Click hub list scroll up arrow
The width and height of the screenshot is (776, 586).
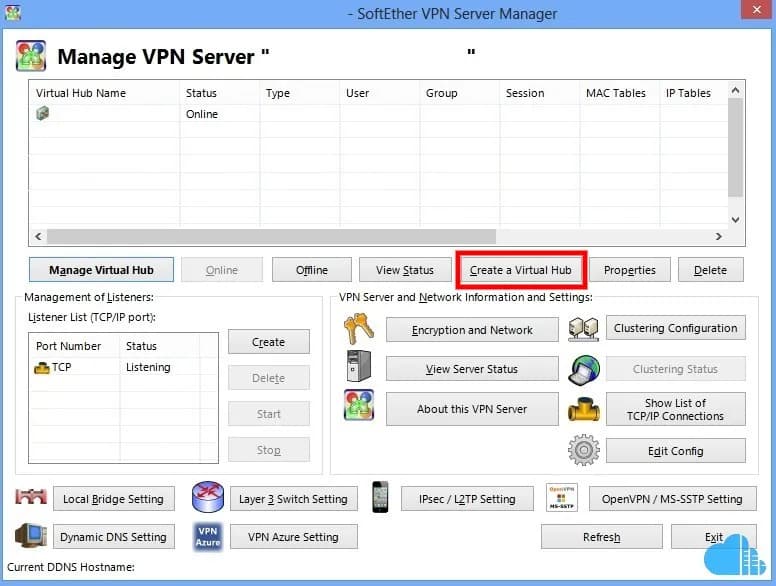[735, 90]
